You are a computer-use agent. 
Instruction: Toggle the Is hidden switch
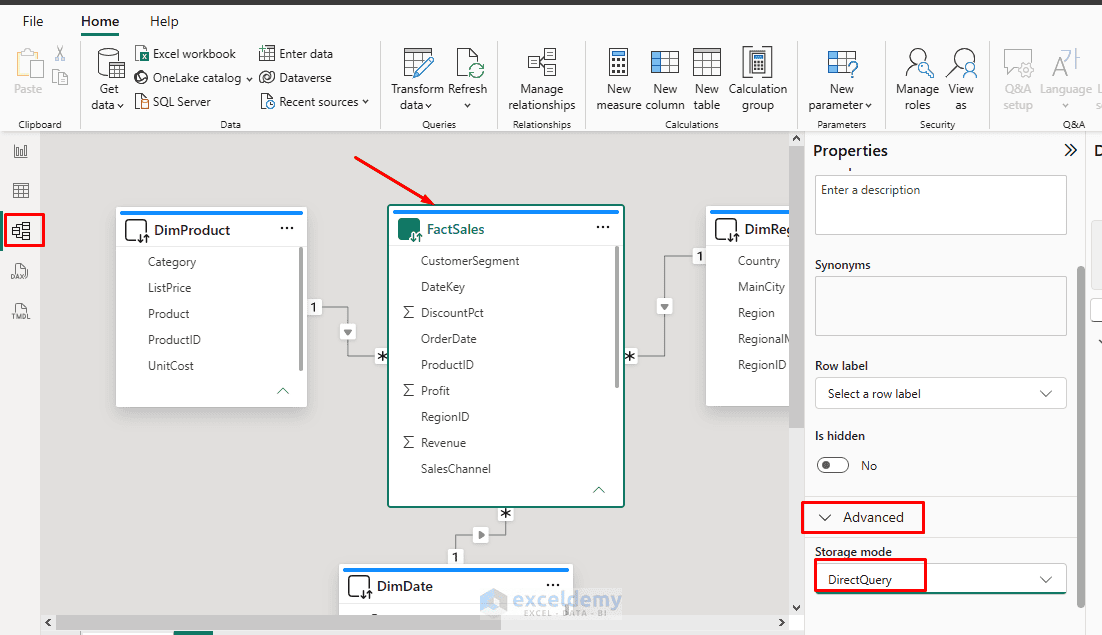(x=833, y=465)
